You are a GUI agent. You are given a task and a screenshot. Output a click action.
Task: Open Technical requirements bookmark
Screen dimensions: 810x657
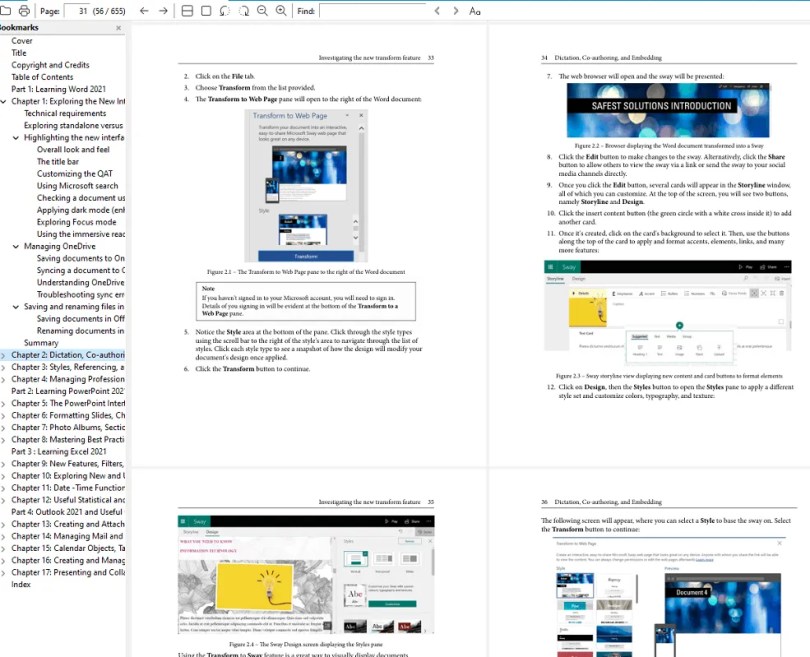[65, 113]
